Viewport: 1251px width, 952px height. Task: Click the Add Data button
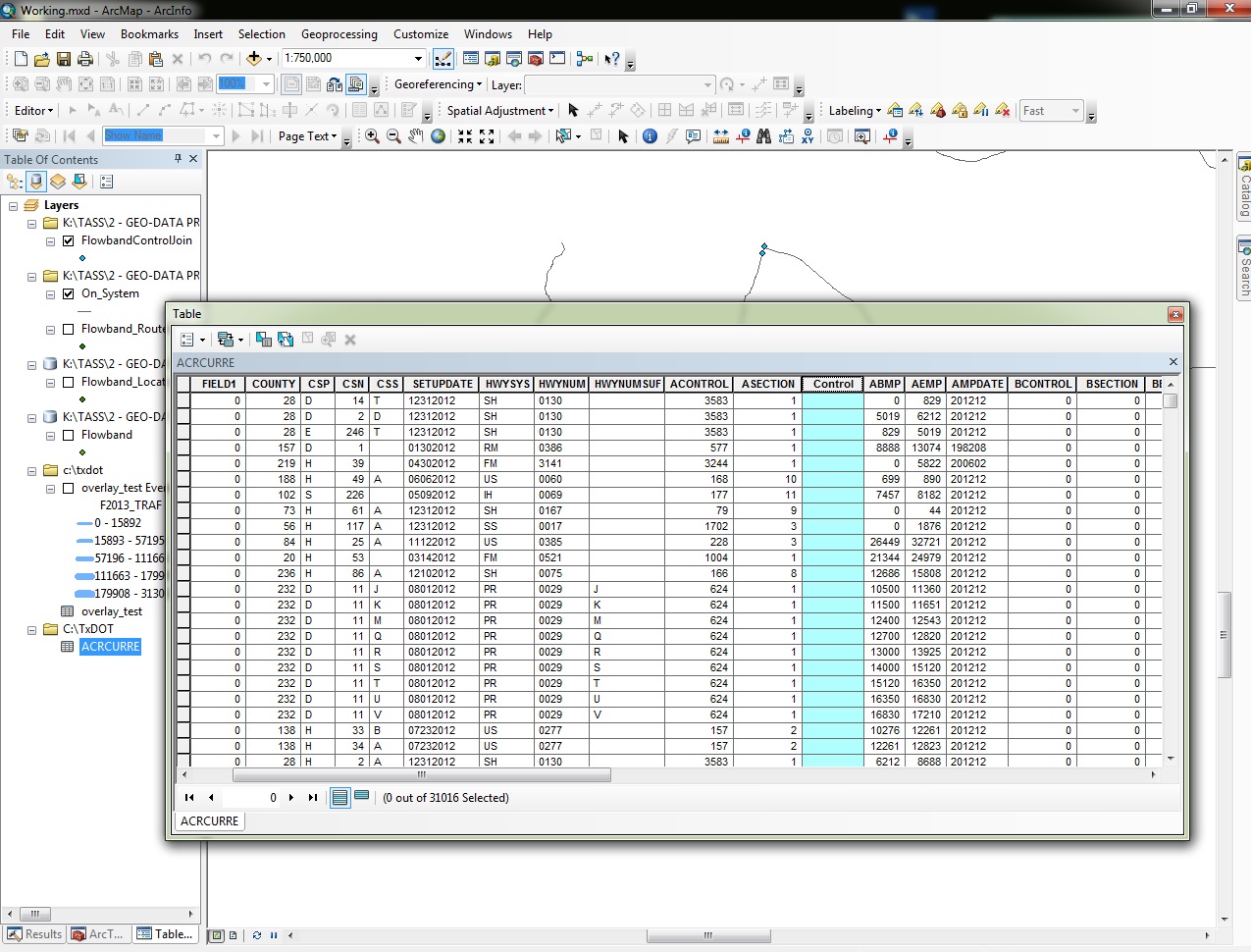click(254, 59)
